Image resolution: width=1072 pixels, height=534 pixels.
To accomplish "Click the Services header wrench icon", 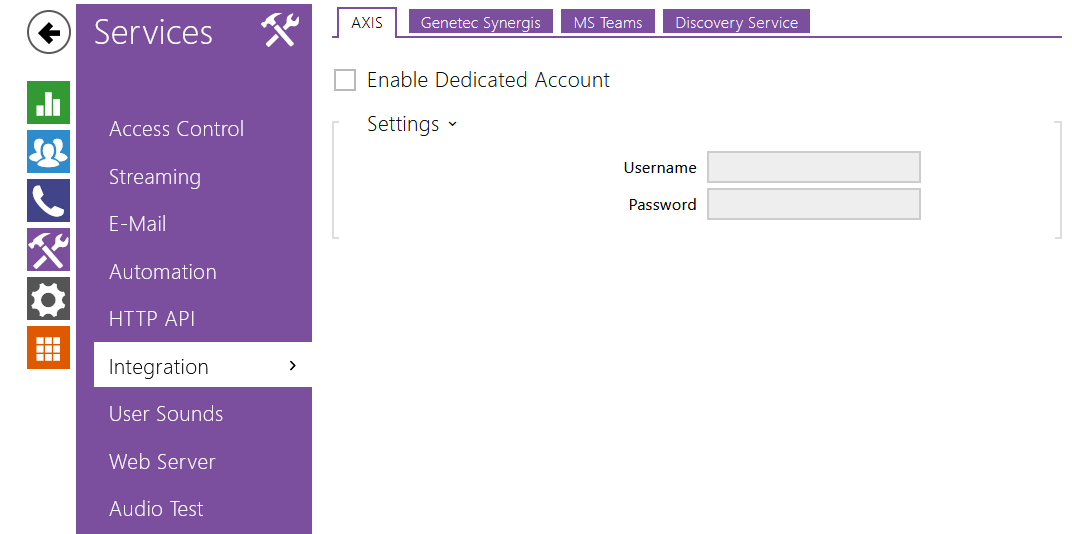I will [280, 31].
